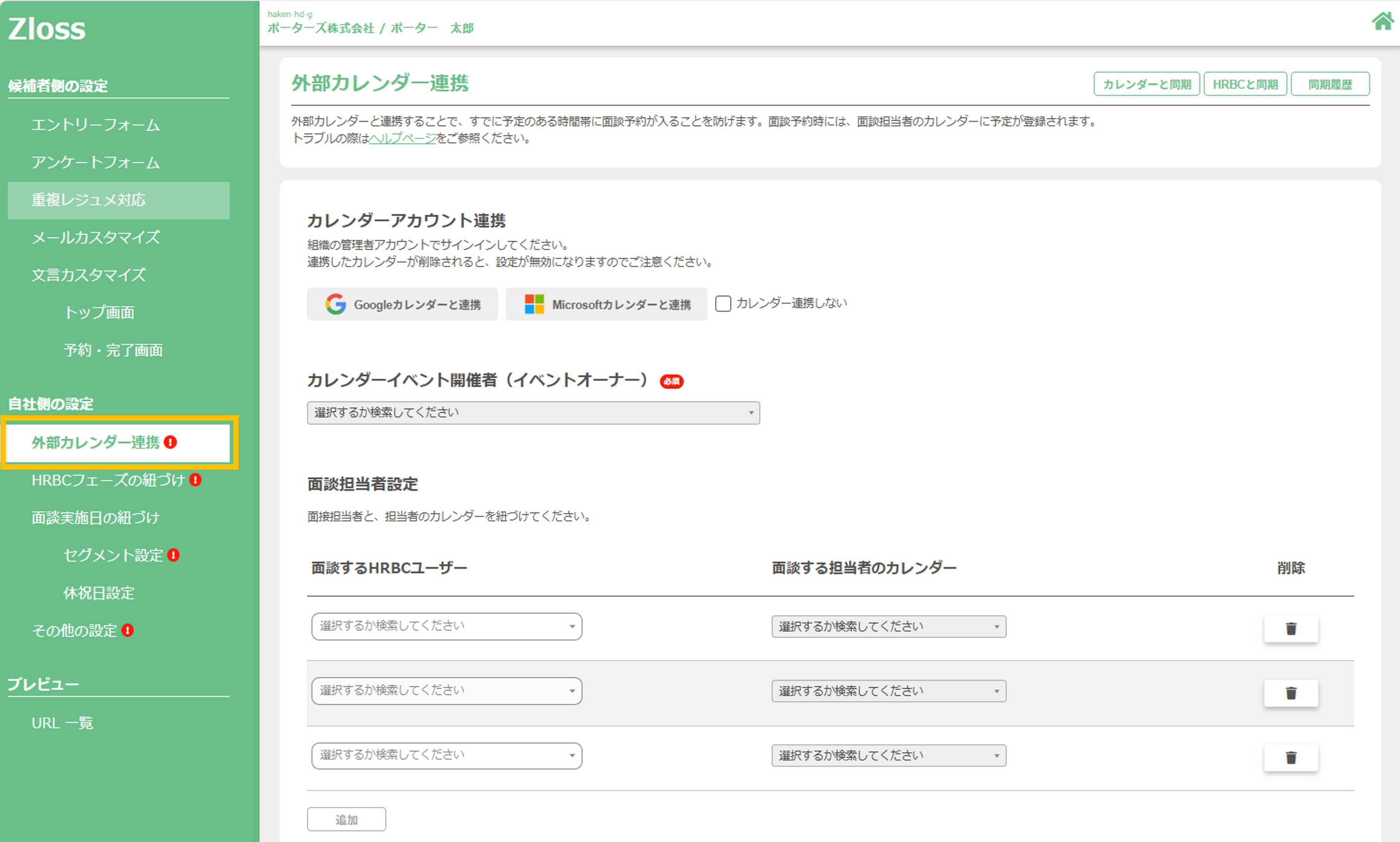
Task: Click the 追加 button to add row
Action: pos(346,819)
